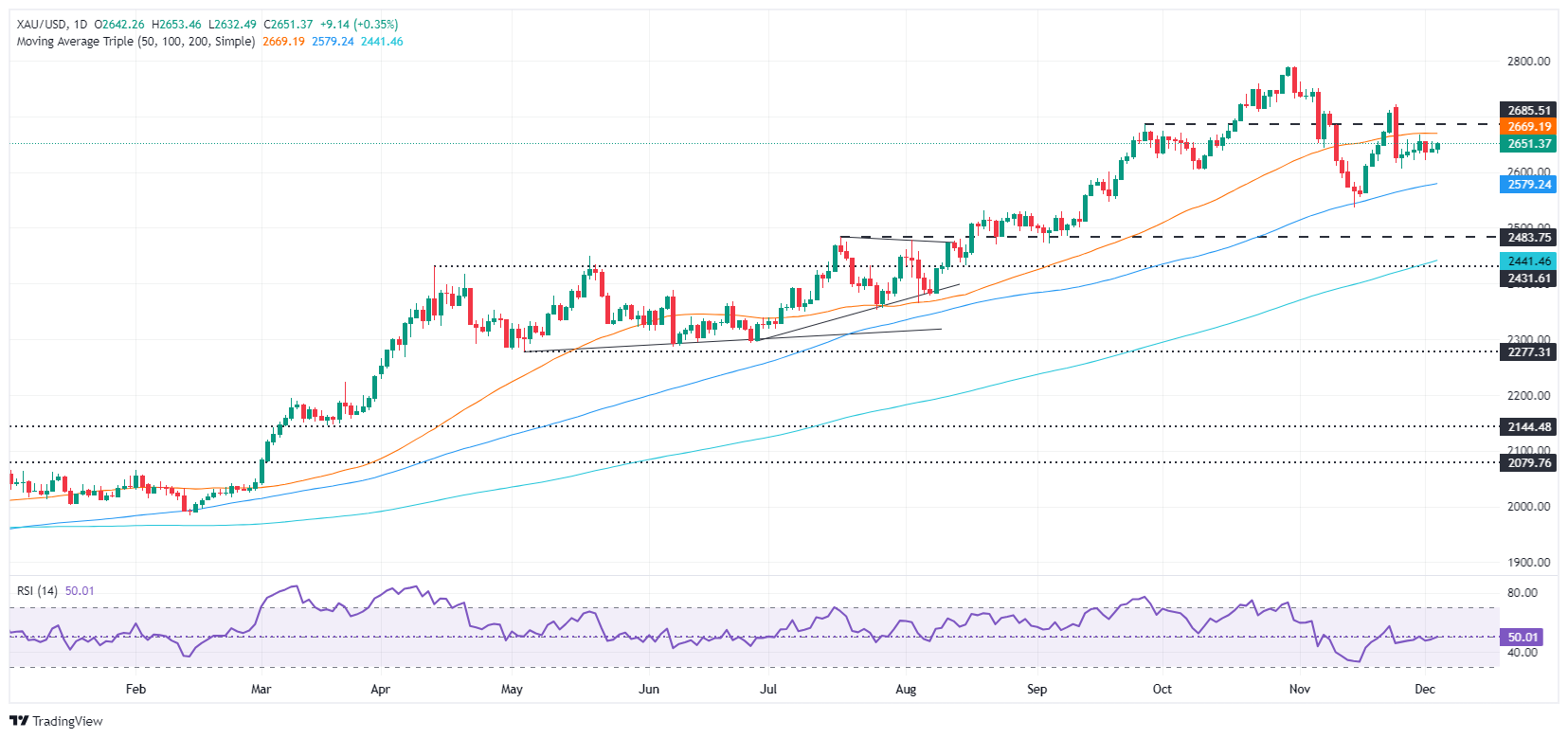Screen dimensions: 1568x738
Task: Open the TradingView wordmark link
Action: click(67, 721)
